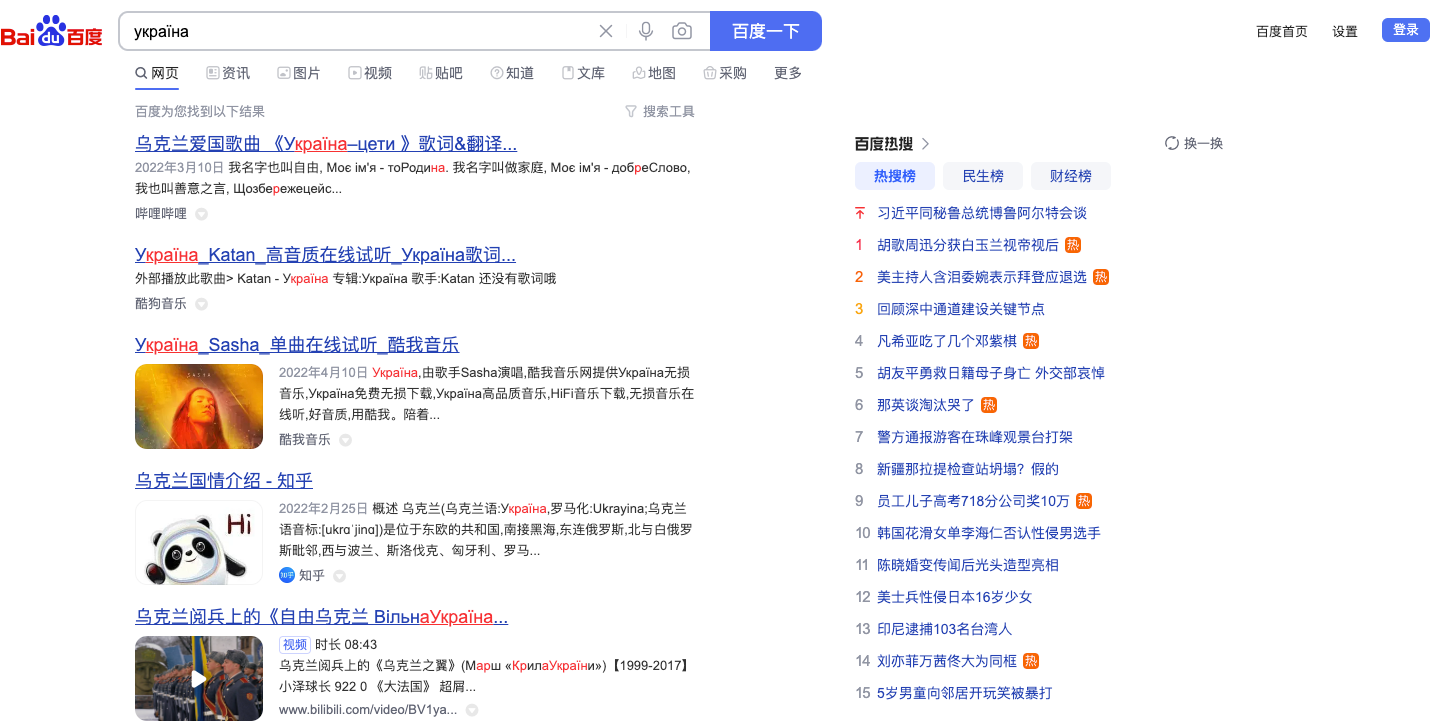
Task: Expand dropdown arrow next to 知乎 source
Action: point(339,576)
